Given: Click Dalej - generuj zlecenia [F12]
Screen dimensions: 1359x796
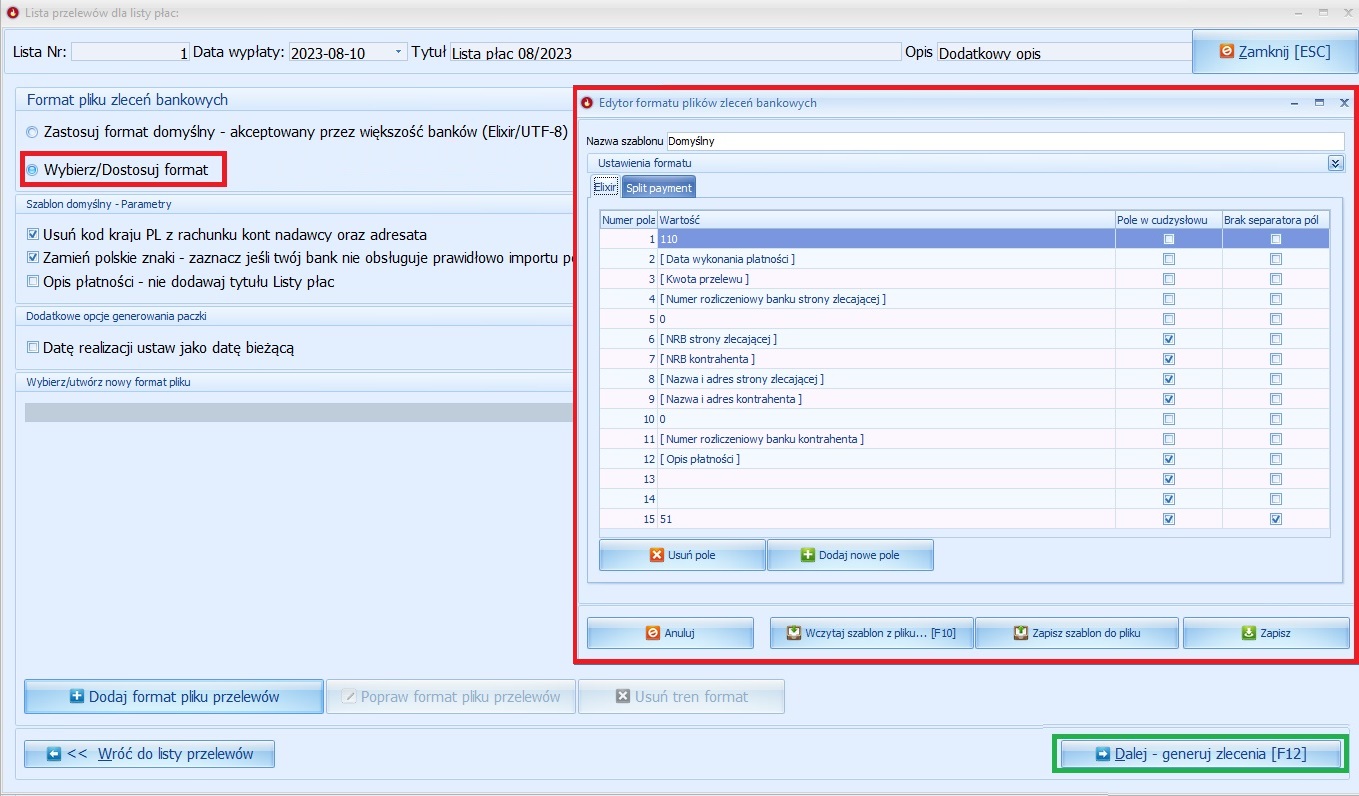Looking at the screenshot, I should point(1200,754).
